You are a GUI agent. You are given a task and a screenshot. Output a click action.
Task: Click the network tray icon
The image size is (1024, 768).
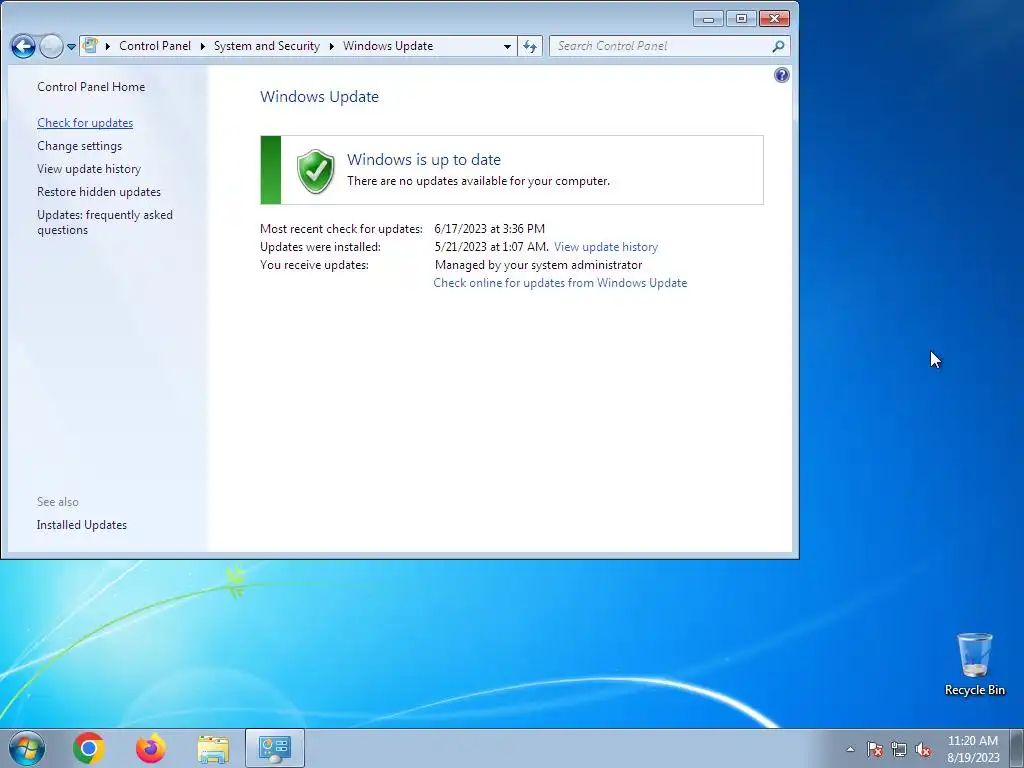(899, 749)
